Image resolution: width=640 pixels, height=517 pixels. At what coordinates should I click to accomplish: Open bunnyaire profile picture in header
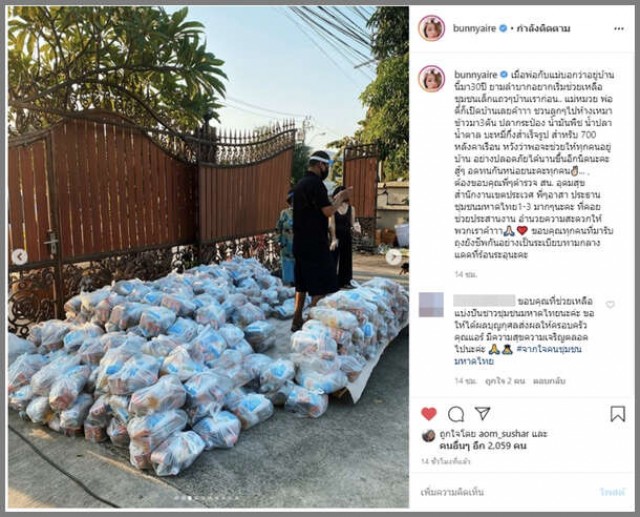click(431, 28)
